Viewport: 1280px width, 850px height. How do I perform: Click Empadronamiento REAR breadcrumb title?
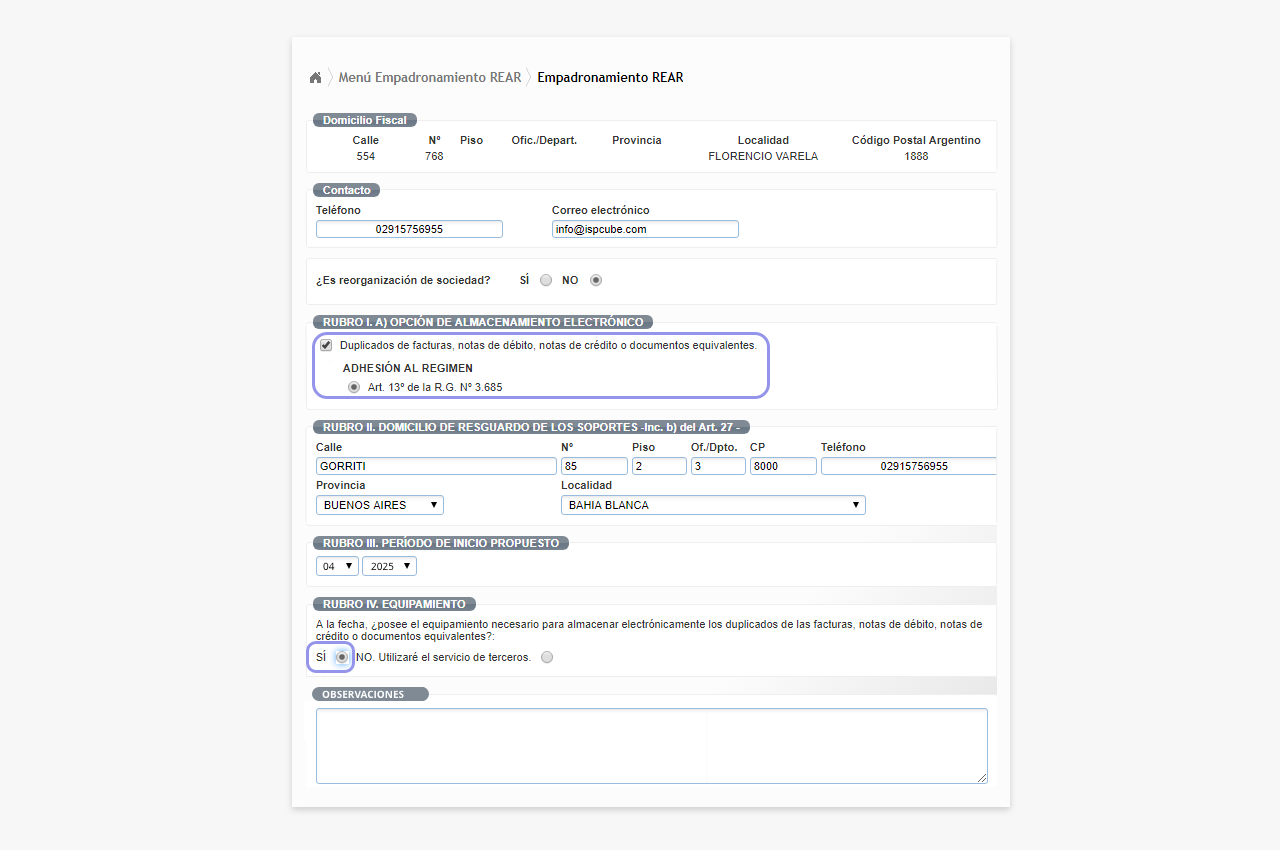[x=610, y=77]
